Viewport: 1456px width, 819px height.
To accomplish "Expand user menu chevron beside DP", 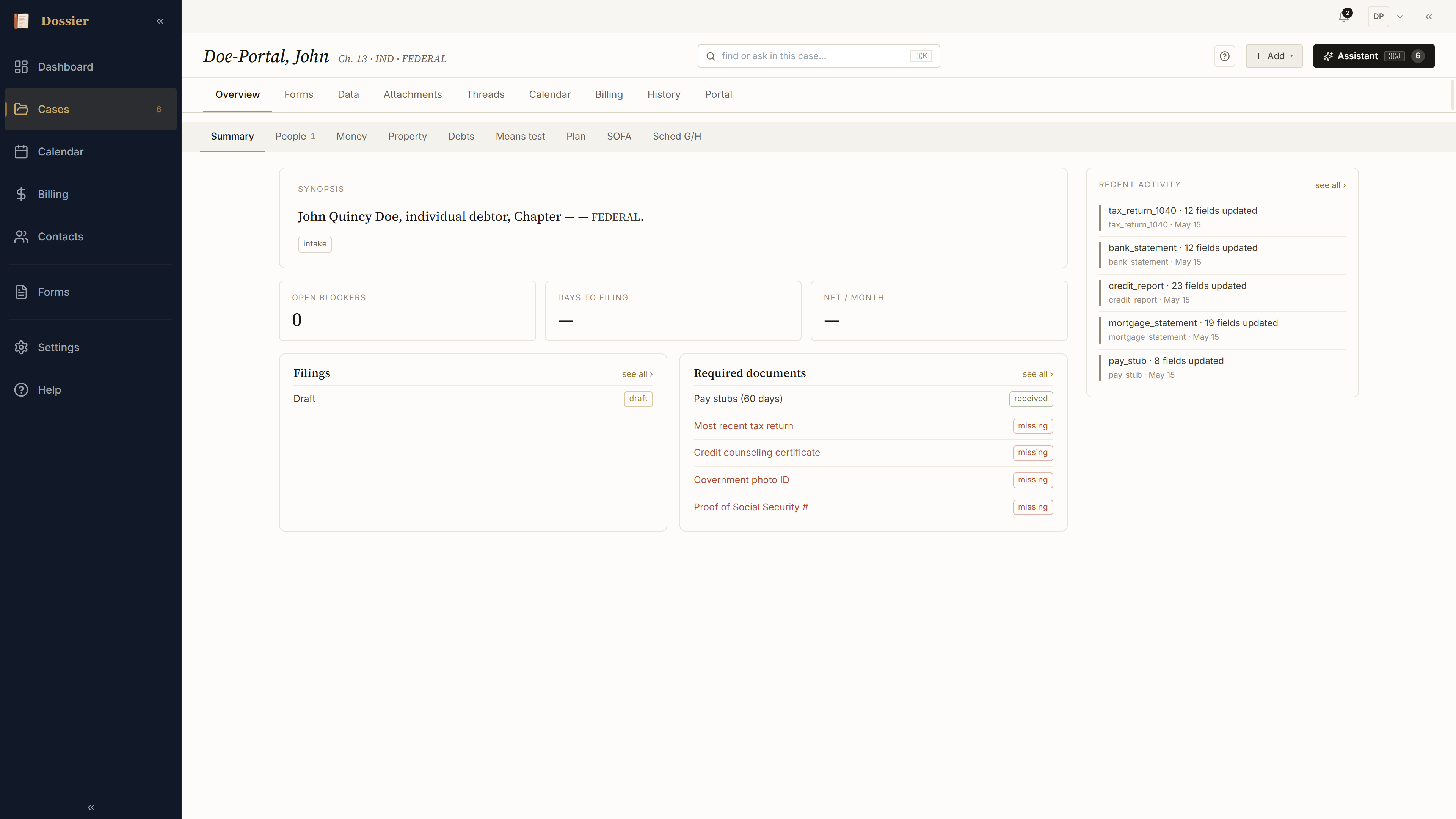I will pyautogui.click(x=1400, y=16).
